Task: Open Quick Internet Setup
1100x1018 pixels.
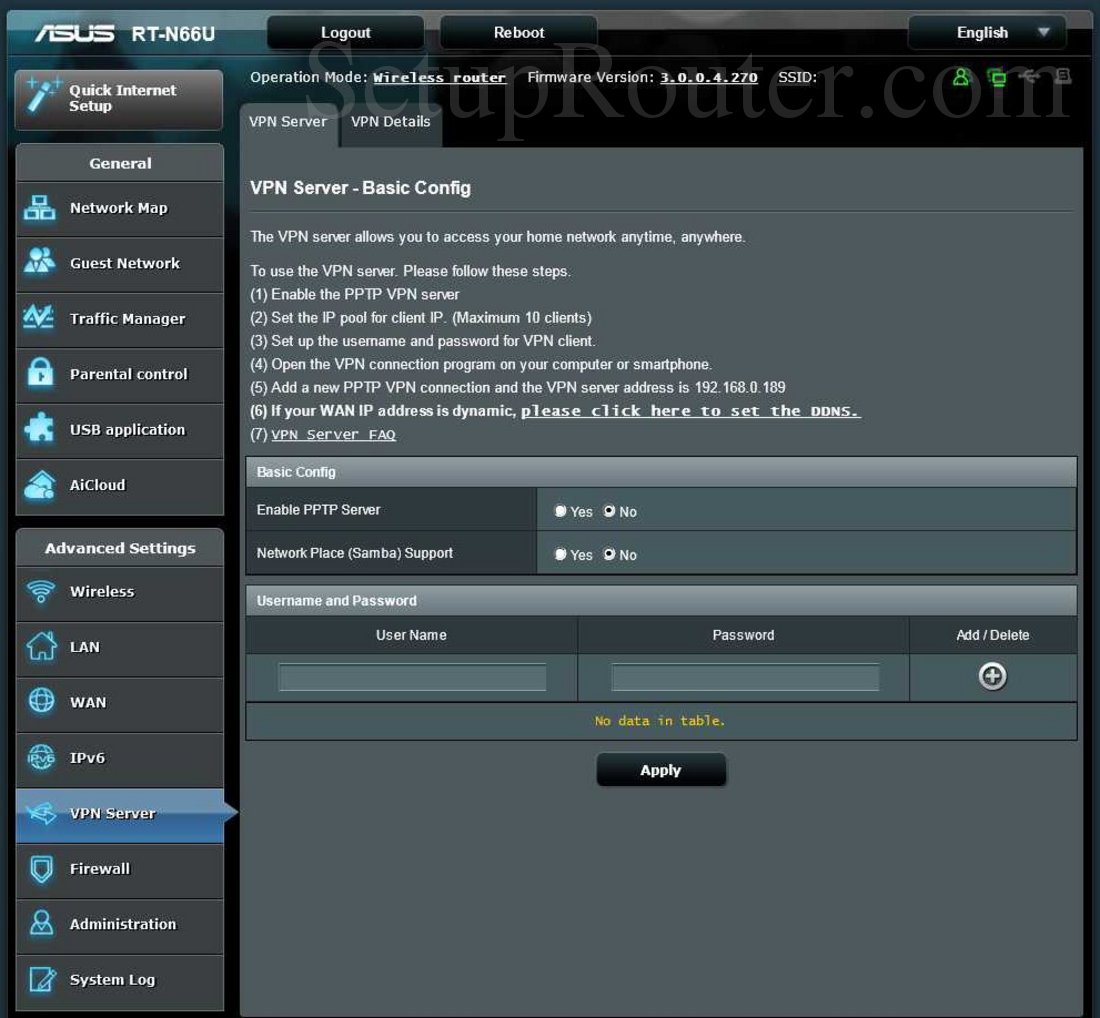Action: [x=119, y=99]
